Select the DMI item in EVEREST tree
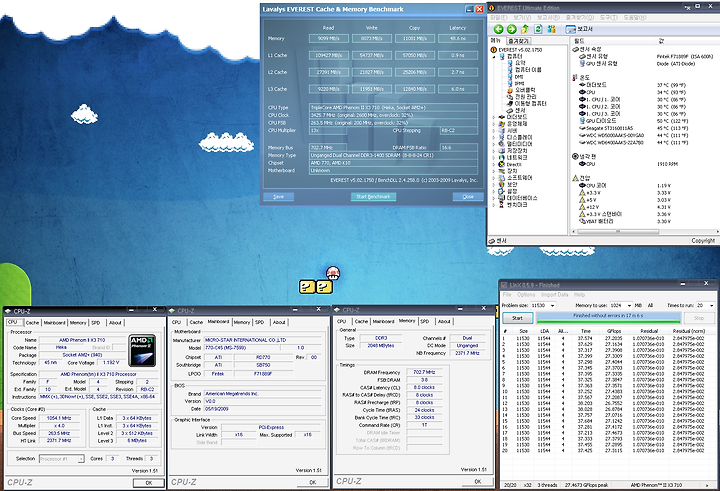This screenshot has height=491, width=720. [516, 77]
